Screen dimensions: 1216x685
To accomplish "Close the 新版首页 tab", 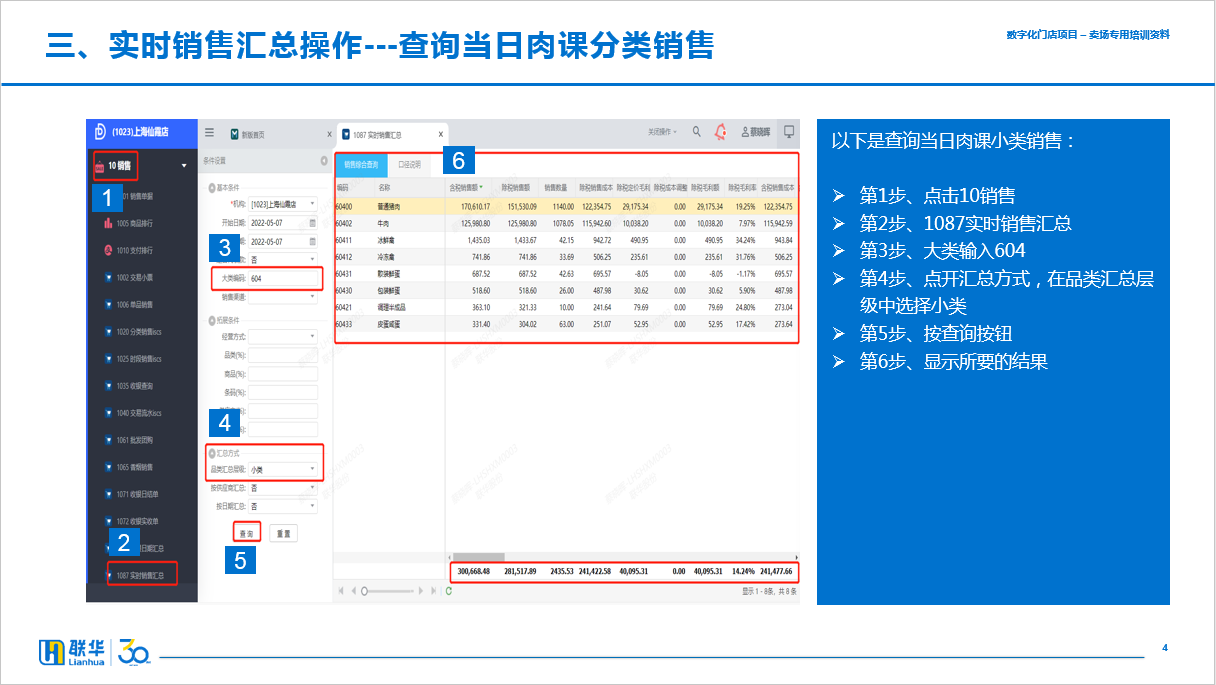I will point(329,134).
